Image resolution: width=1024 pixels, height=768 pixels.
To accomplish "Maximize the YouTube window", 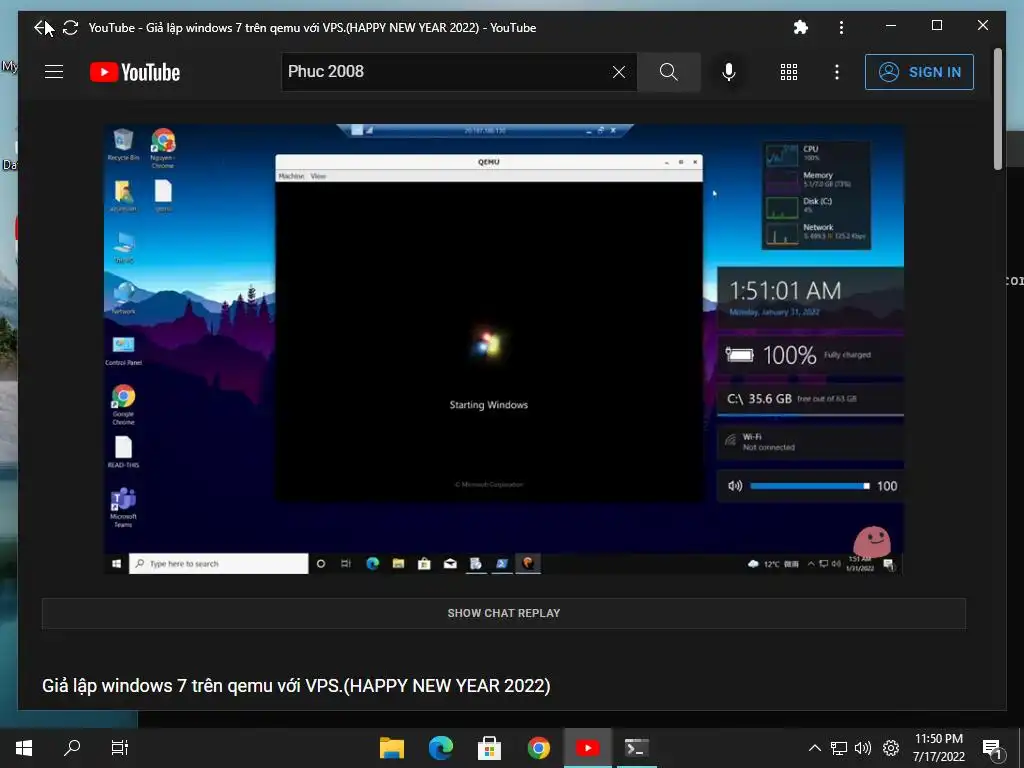I will click(936, 25).
